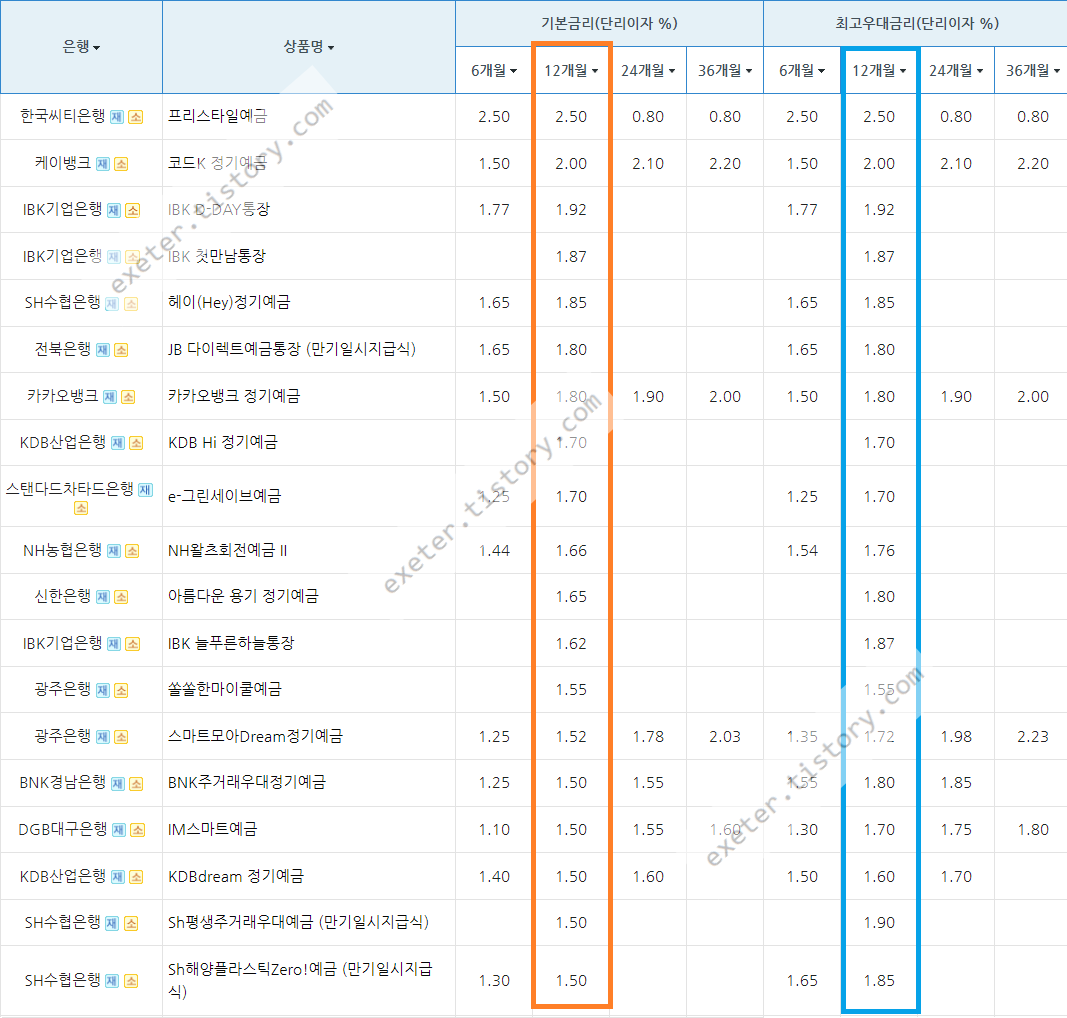Viewport: 1067px width, 1018px height.
Task: Sort by 24개월 under 기본금리
Action: point(648,70)
